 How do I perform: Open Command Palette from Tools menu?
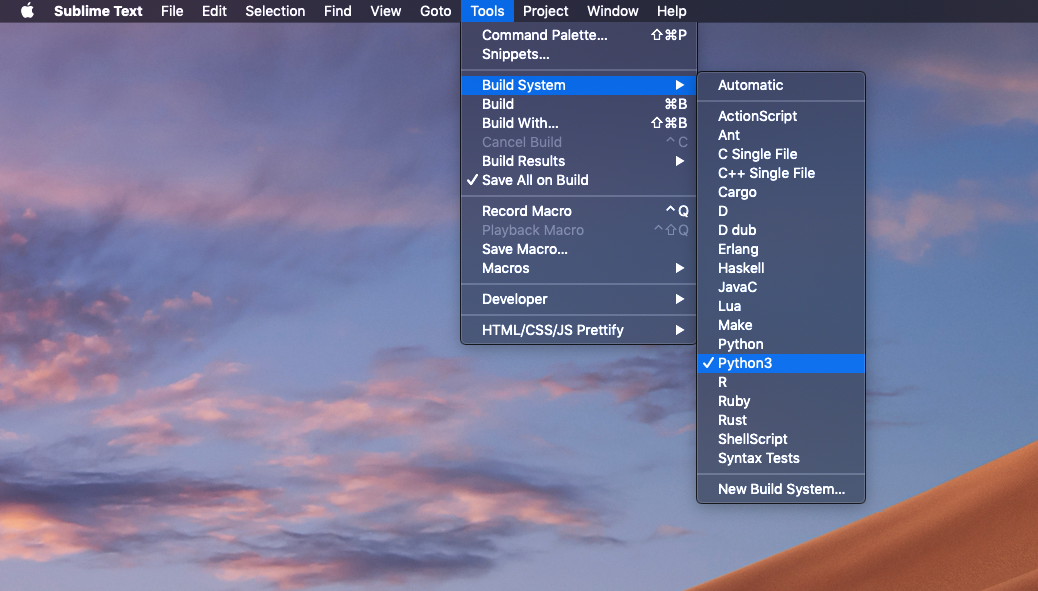pos(544,35)
